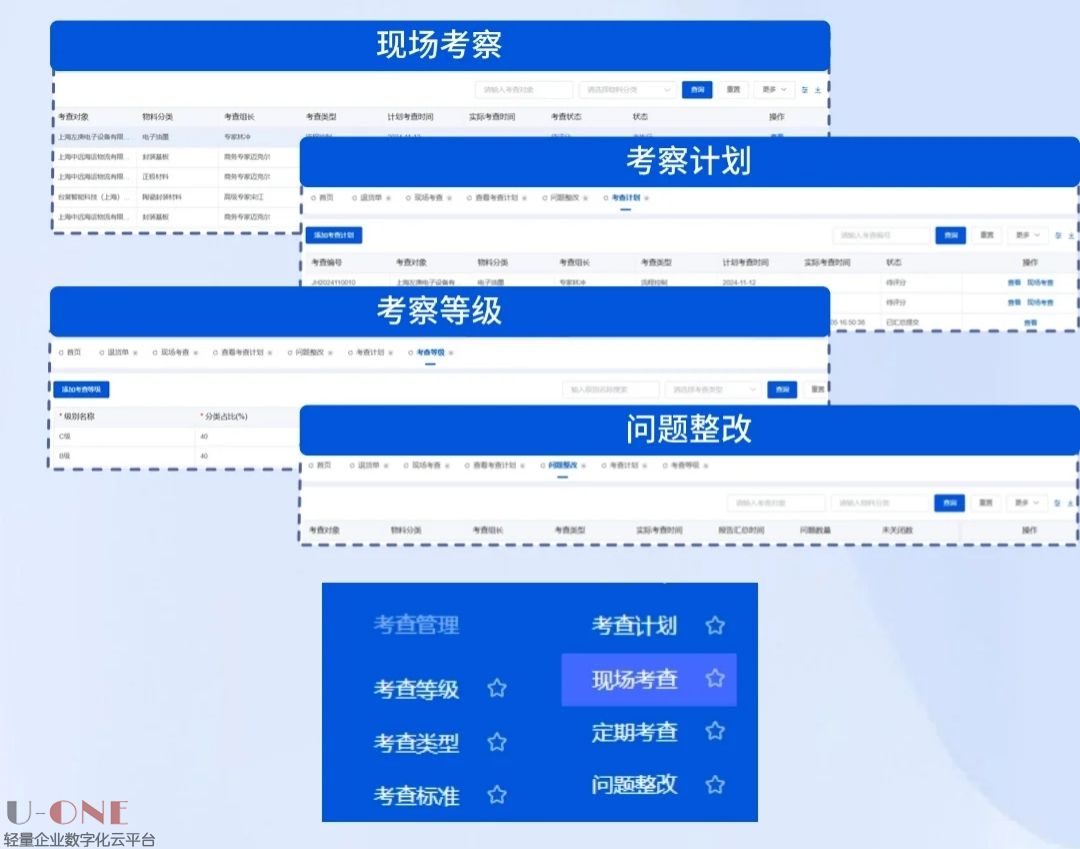Open 现场考查 in the blue menu
The image size is (1080, 849).
point(634,679)
